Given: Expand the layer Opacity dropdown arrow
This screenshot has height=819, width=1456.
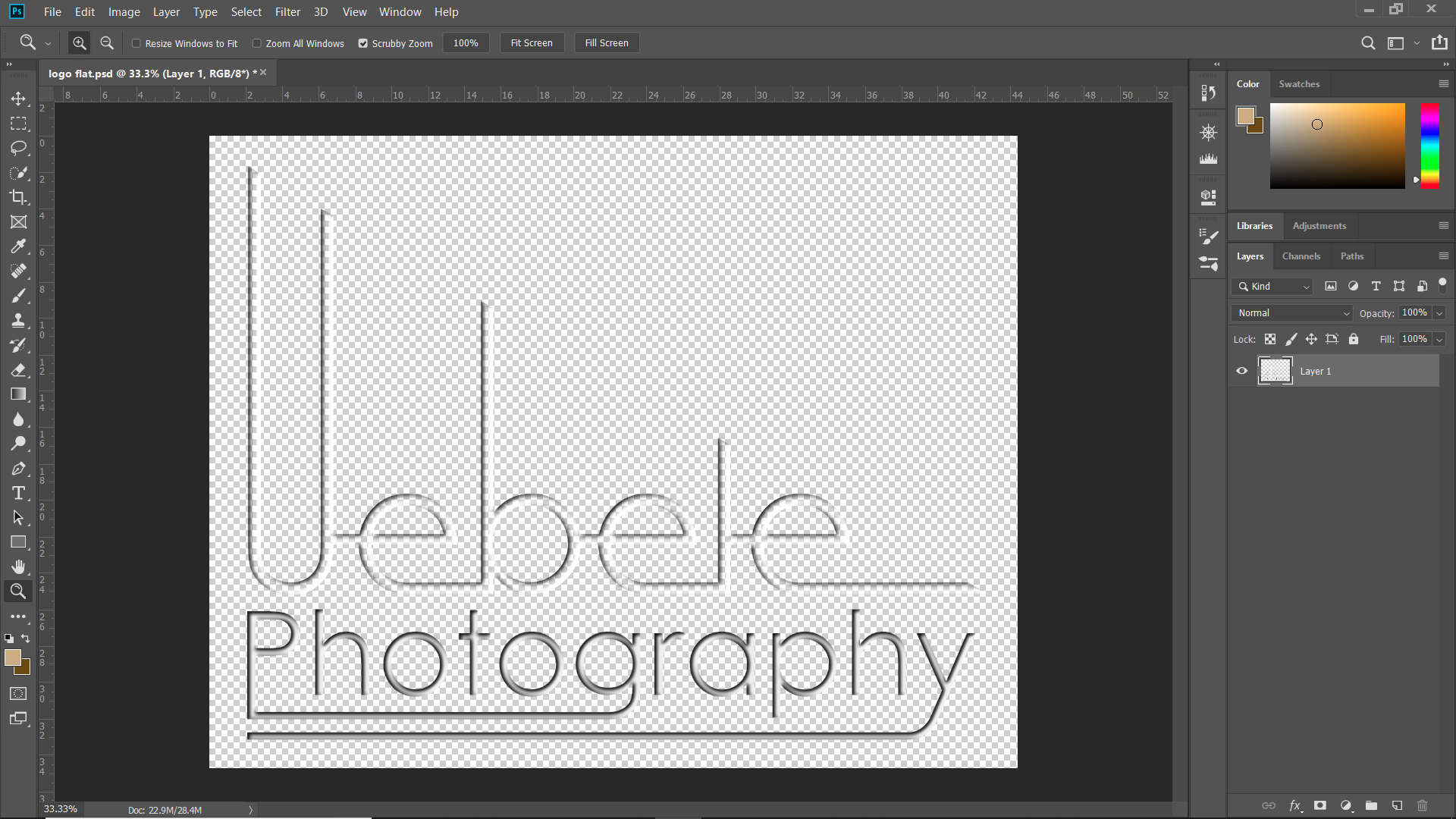Looking at the screenshot, I should tap(1439, 313).
